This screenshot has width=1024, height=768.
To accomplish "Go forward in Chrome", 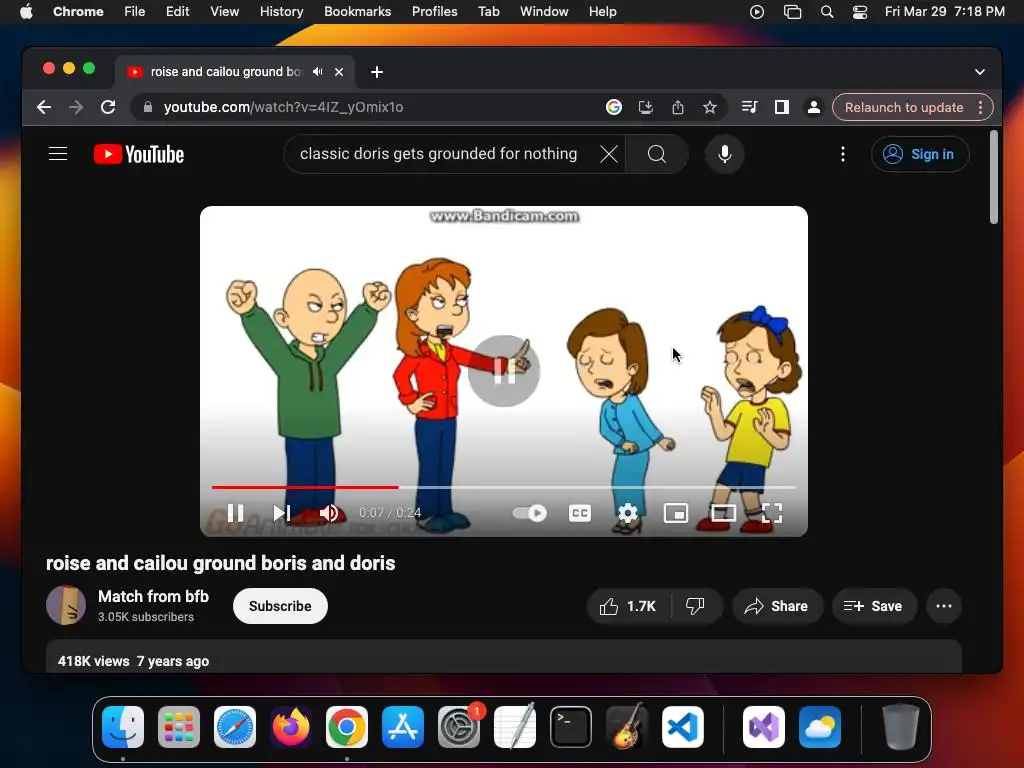I will pos(76,107).
